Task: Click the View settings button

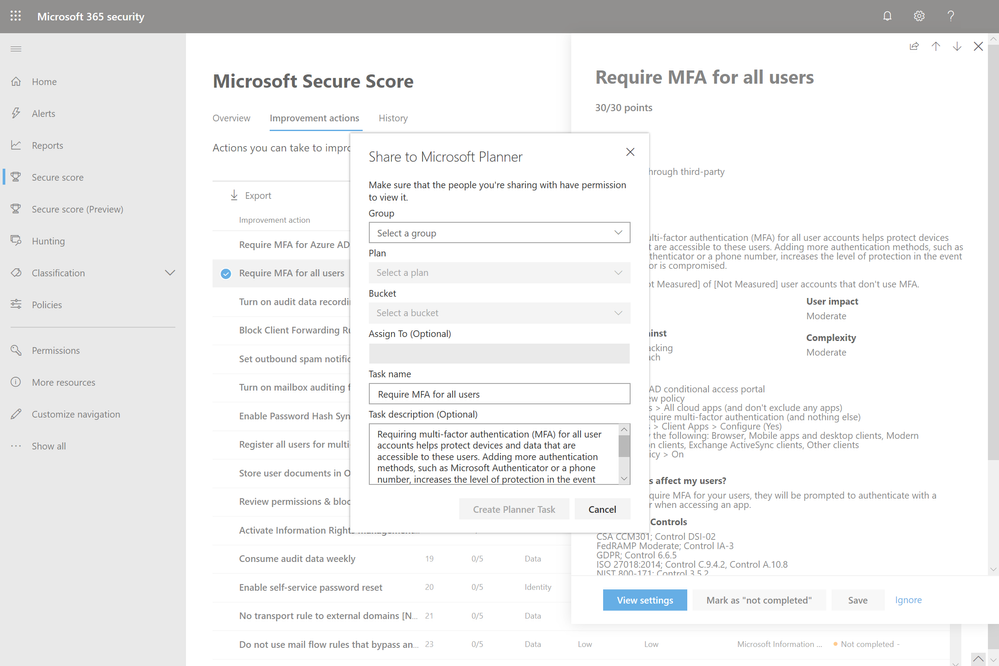Action: click(645, 600)
